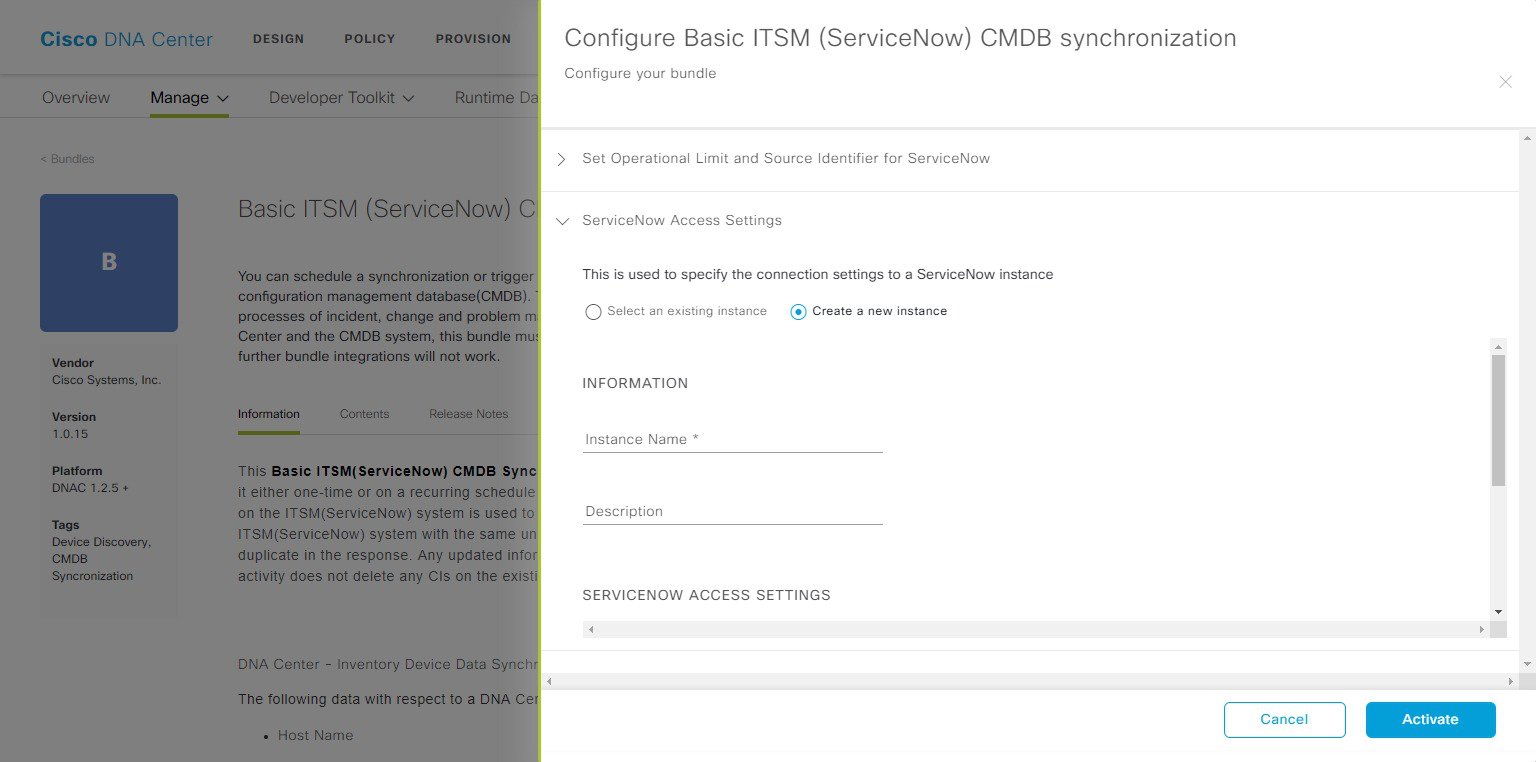Collapse ServiceNow Access Settings chevron
Viewport: 1536px width, 762px height.
[562, 221]
